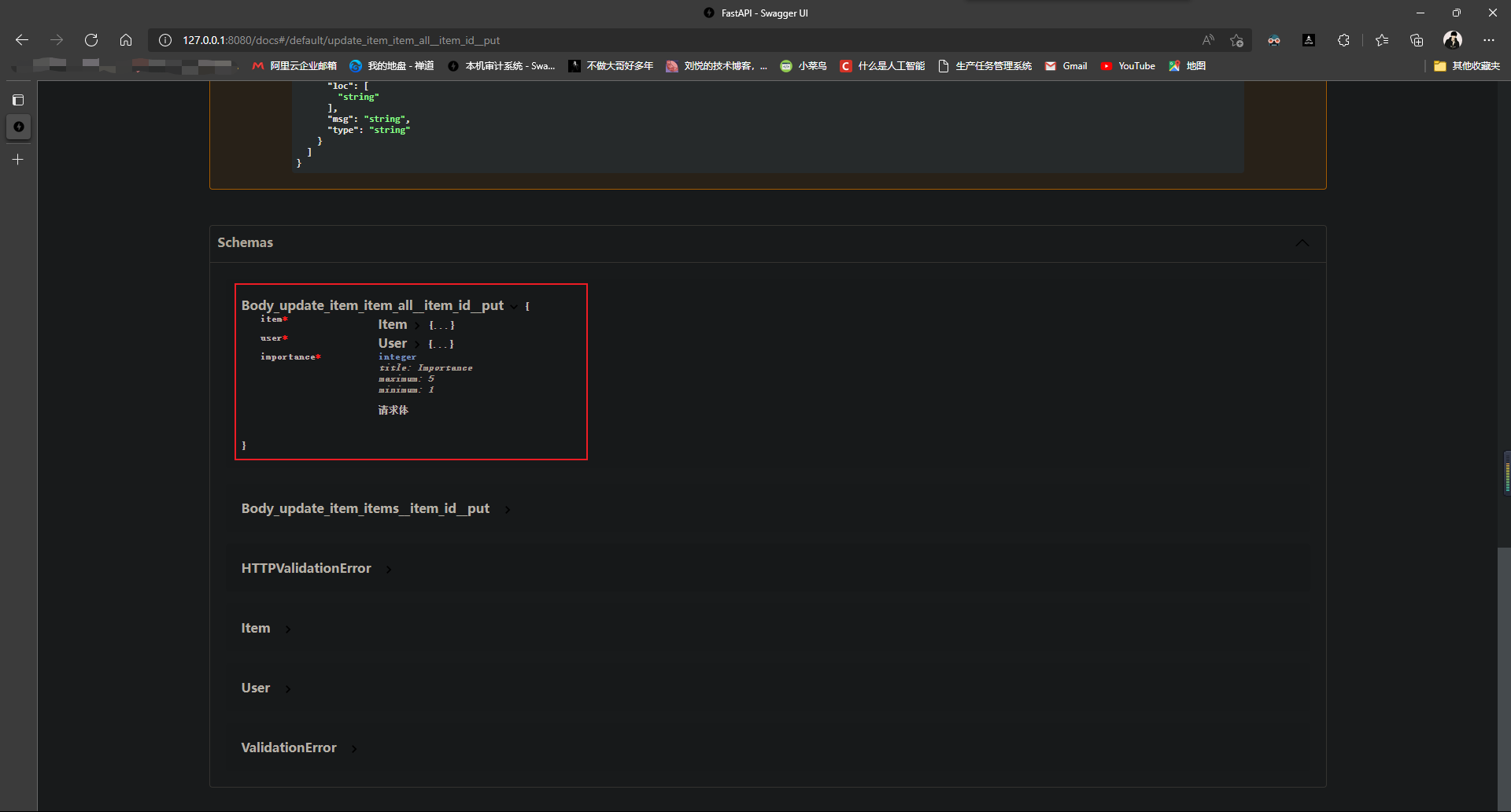1511x812 pixels.
Task: Open the browser extensions puzzle icon
Action: click(x=1343, y=40)
